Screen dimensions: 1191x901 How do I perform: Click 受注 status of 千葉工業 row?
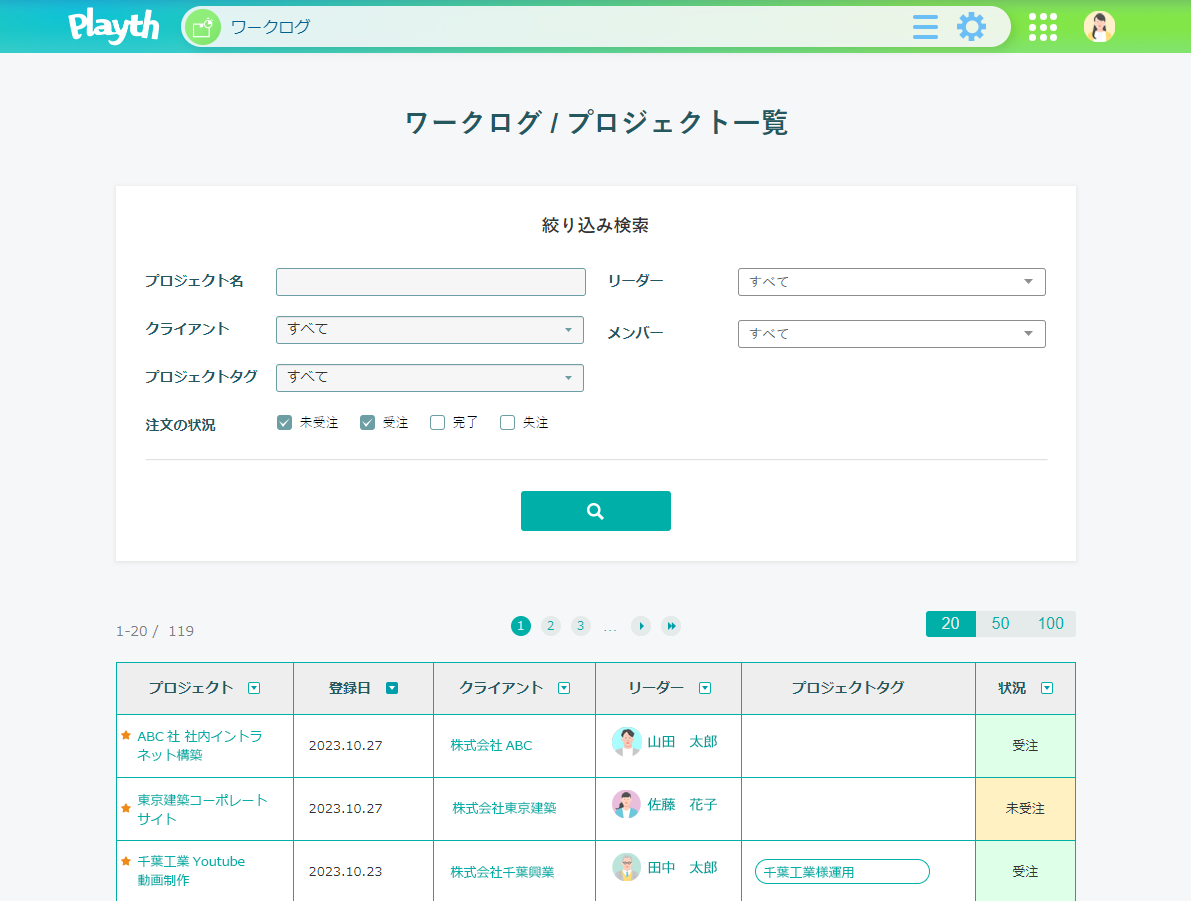(1025, 871)
